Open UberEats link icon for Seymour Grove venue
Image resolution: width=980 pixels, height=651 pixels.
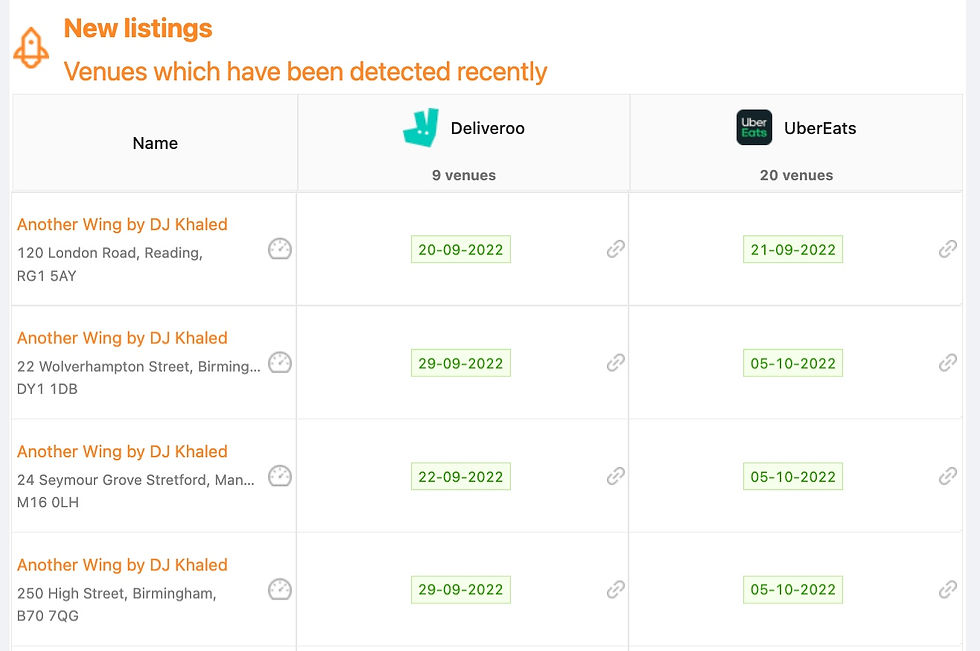(948, 476)
